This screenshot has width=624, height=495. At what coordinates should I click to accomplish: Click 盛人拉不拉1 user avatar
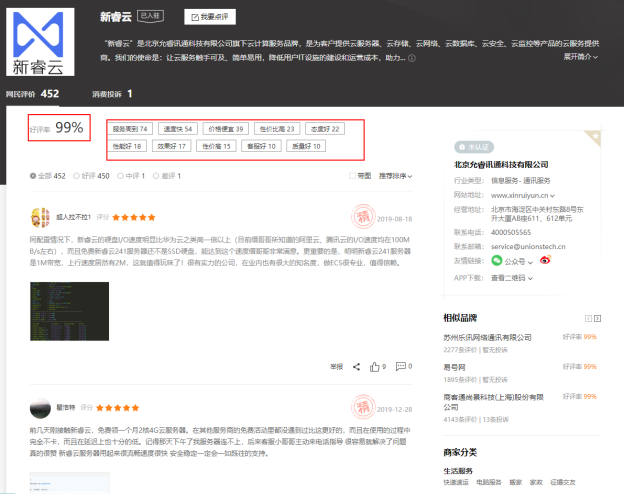coord(41,217)
